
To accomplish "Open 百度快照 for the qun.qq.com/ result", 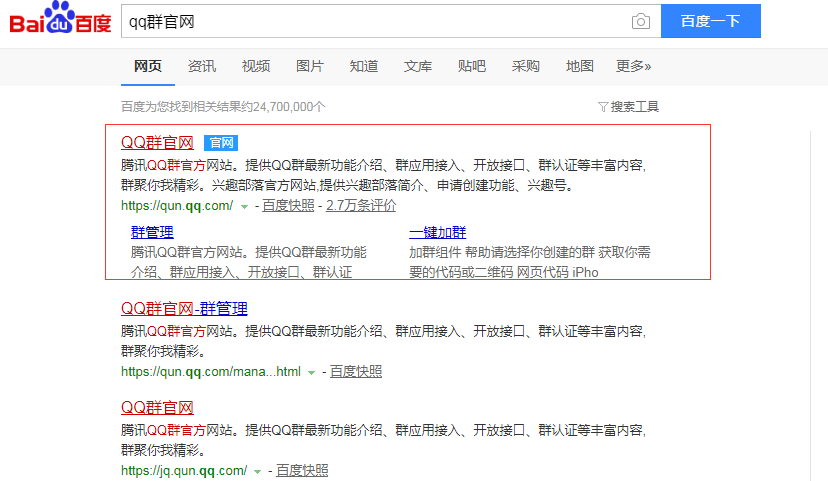I will [288, 206].
